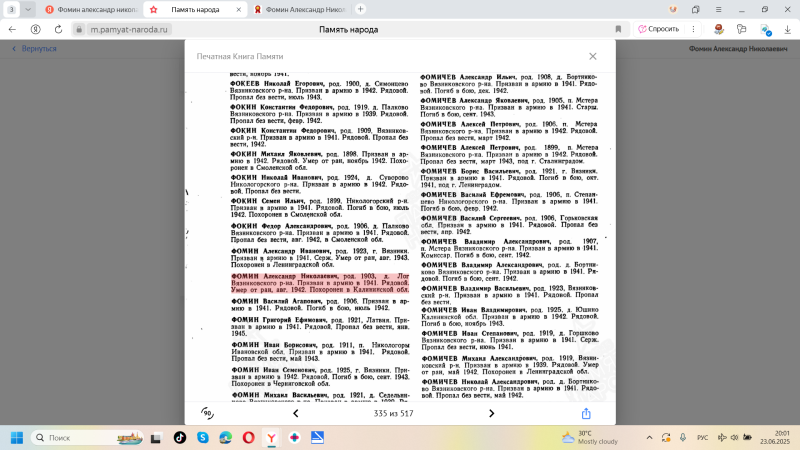Click entry ФОКЕЕВ Николай Егорович
The image size is (800, 450).
(319, 90)
